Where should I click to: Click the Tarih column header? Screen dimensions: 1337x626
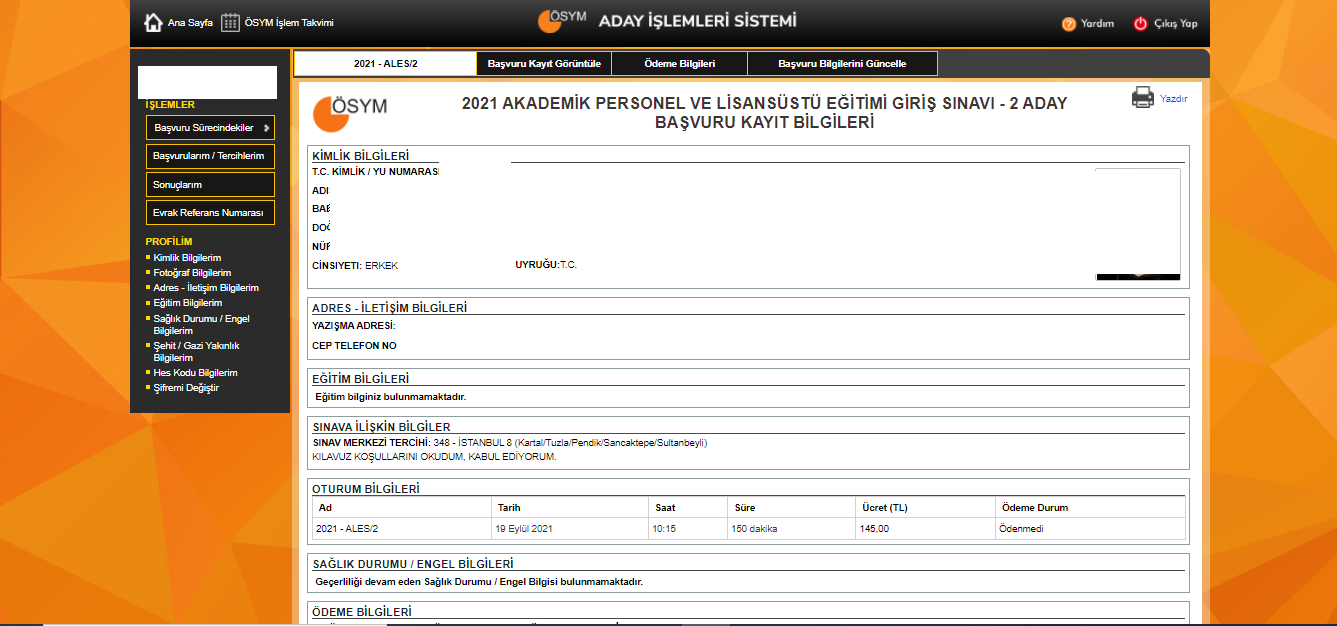pyautogui.click(x=509, y=508)
